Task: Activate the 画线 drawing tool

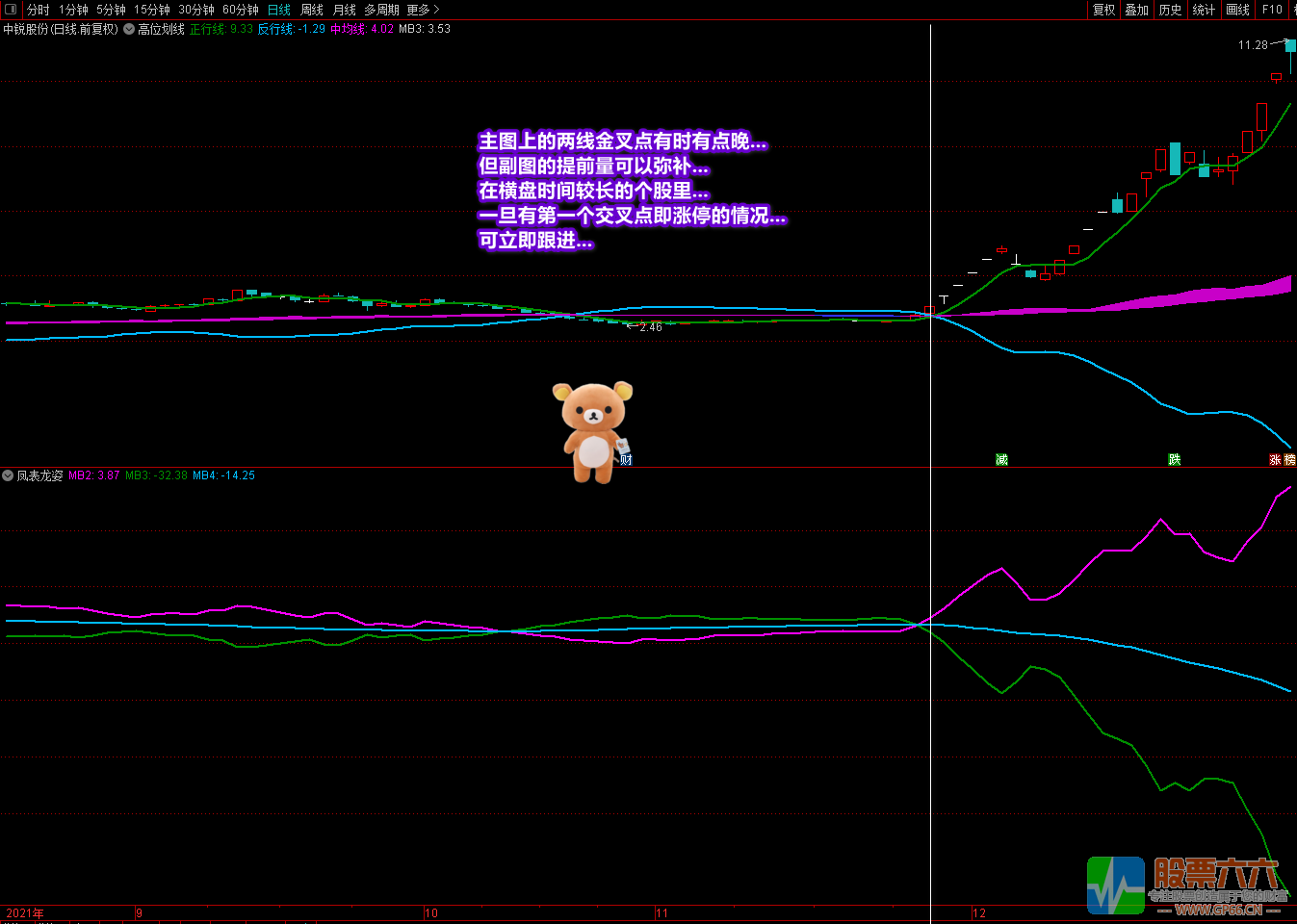Action: click(x=1238, y=10)
